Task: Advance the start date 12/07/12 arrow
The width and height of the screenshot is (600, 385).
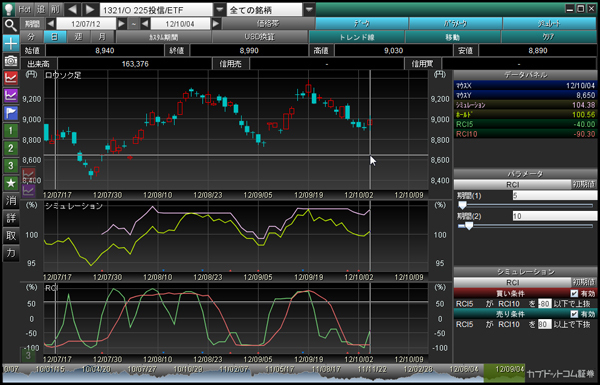Action: click(121, 24)
